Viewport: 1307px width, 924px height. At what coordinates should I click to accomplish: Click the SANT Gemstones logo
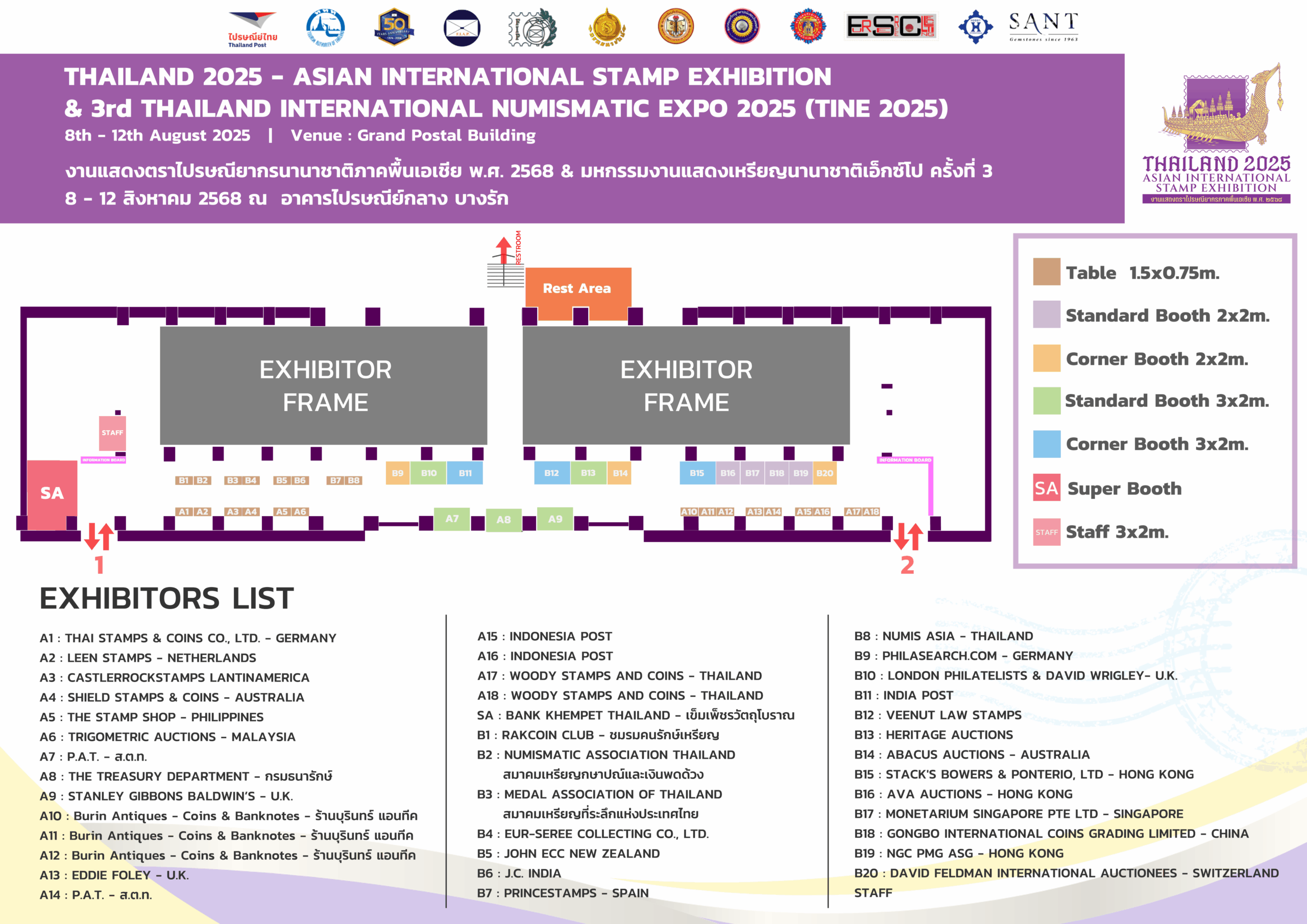click(x=1043, y=26)
